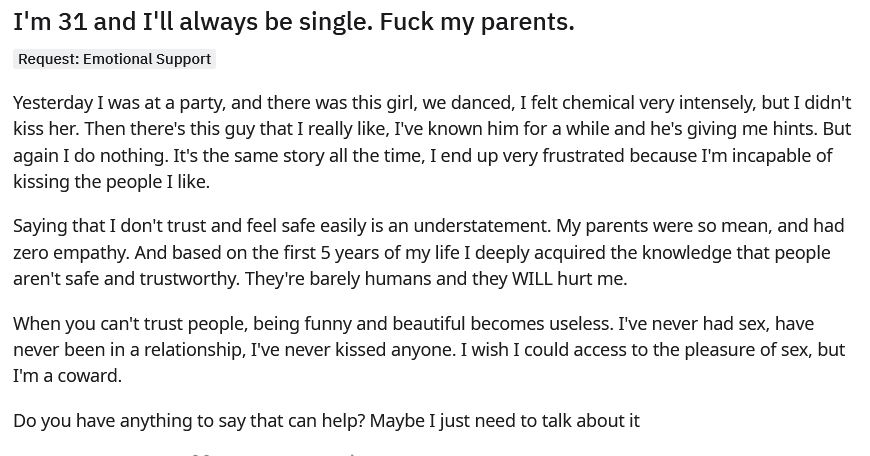Click the closing line "Do you have anything to say"

(326, 420)
